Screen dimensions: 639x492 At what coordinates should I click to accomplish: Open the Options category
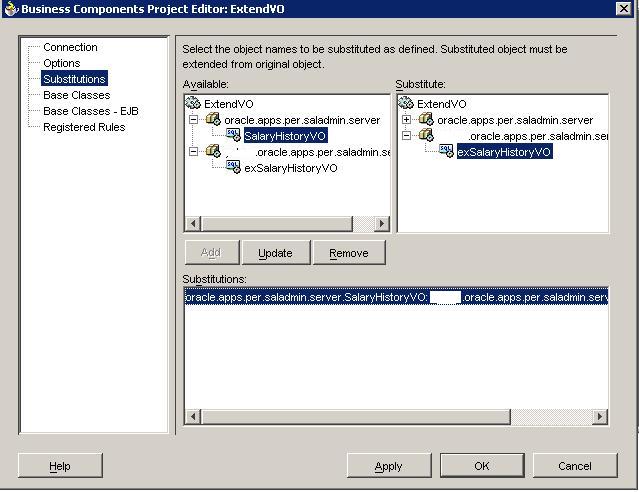[62, 63]
